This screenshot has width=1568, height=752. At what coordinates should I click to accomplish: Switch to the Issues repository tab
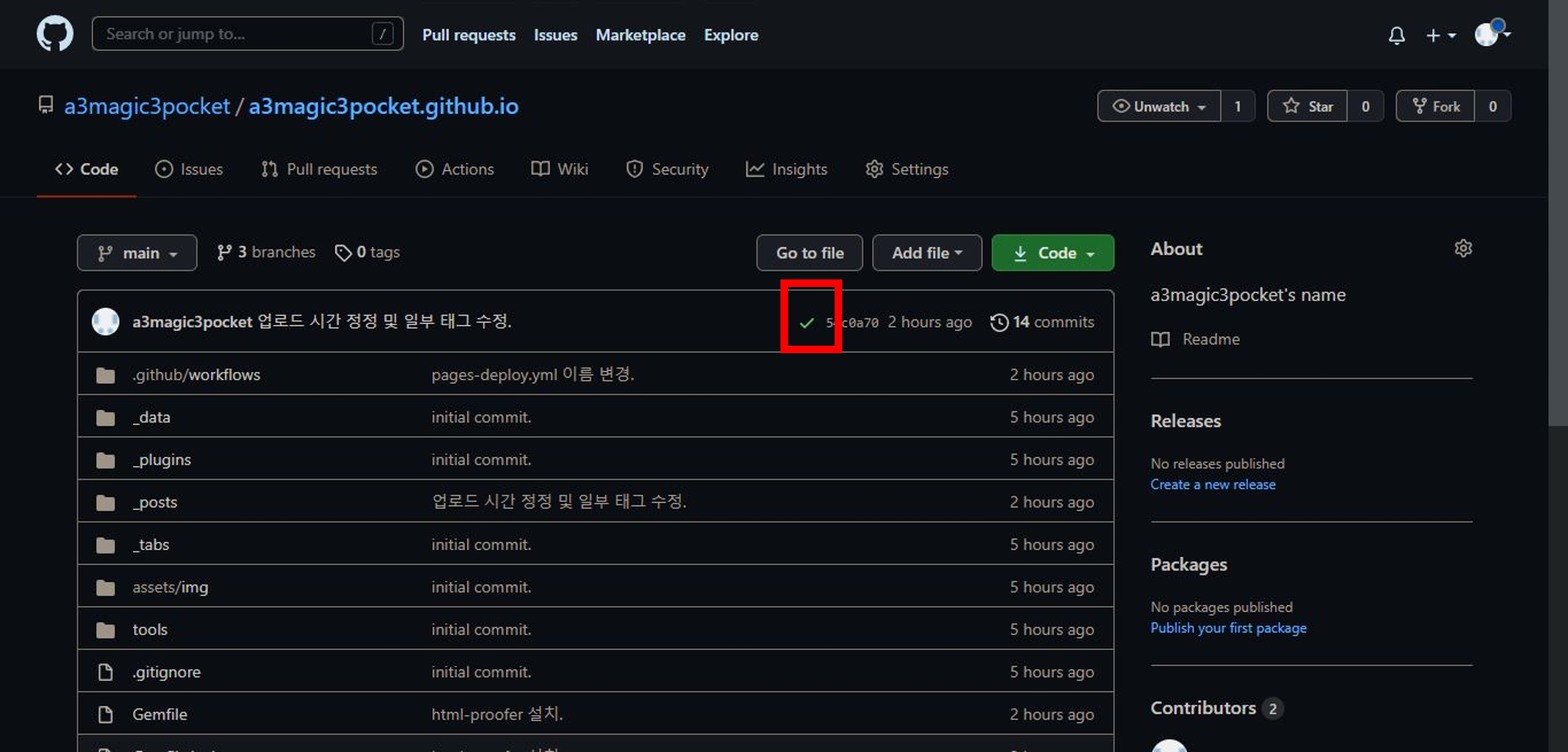click(189, 169)
